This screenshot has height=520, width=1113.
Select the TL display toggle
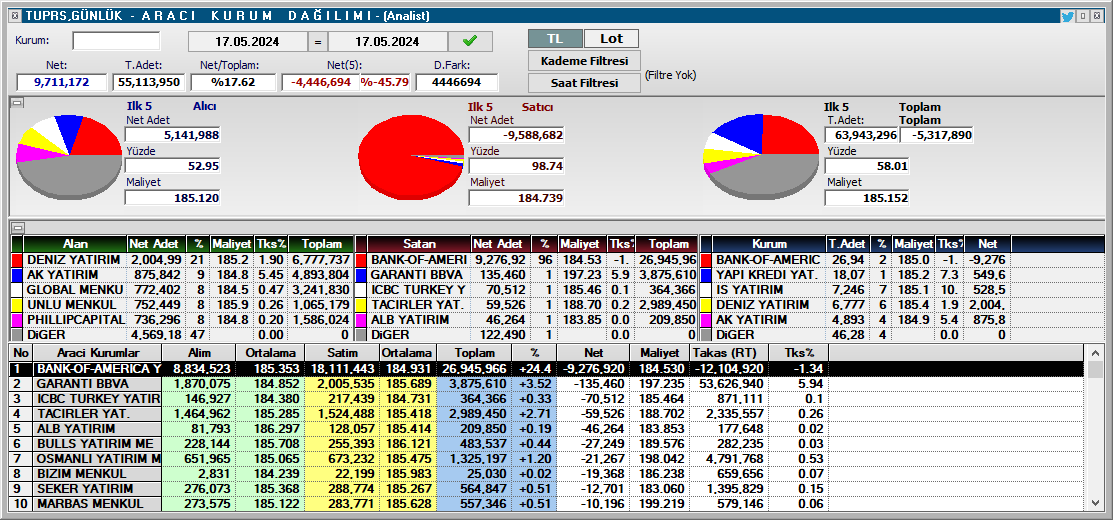pyautogui.click(x=555, y=39)
